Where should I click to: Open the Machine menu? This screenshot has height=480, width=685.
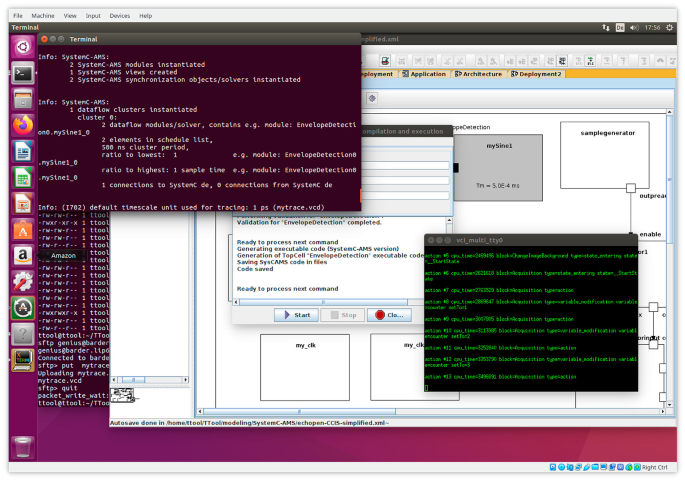click(43, 16)
